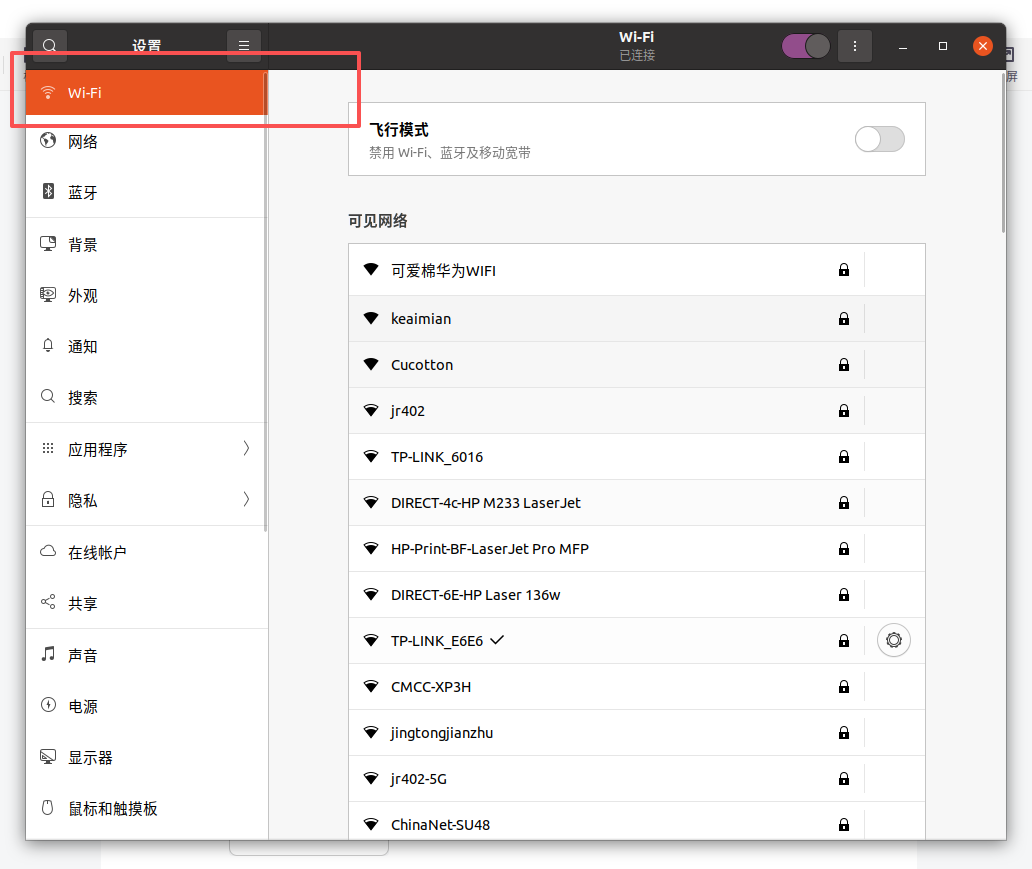Connect to the CMCC-XP3H network
Image resolution: width=1032 pixels, height=869 pixels.
point(636,687)
